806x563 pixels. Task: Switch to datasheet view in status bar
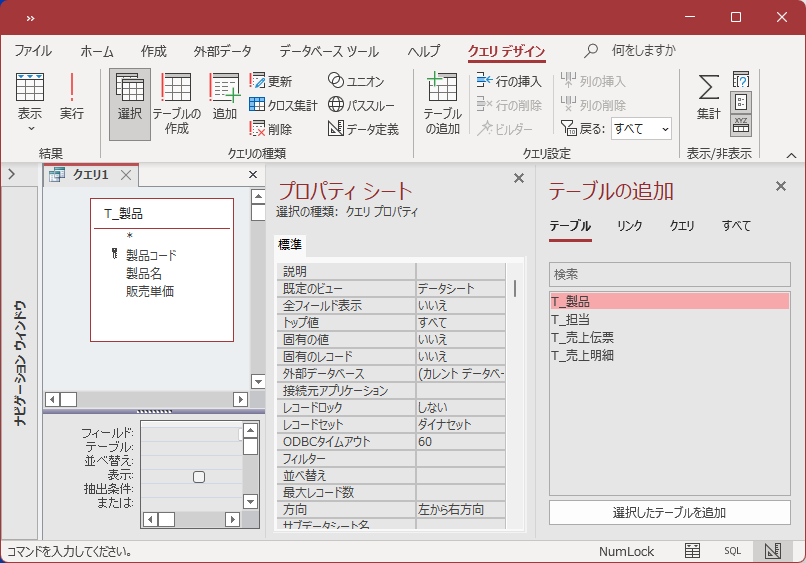pyautogui.click(x=692, y=551)
